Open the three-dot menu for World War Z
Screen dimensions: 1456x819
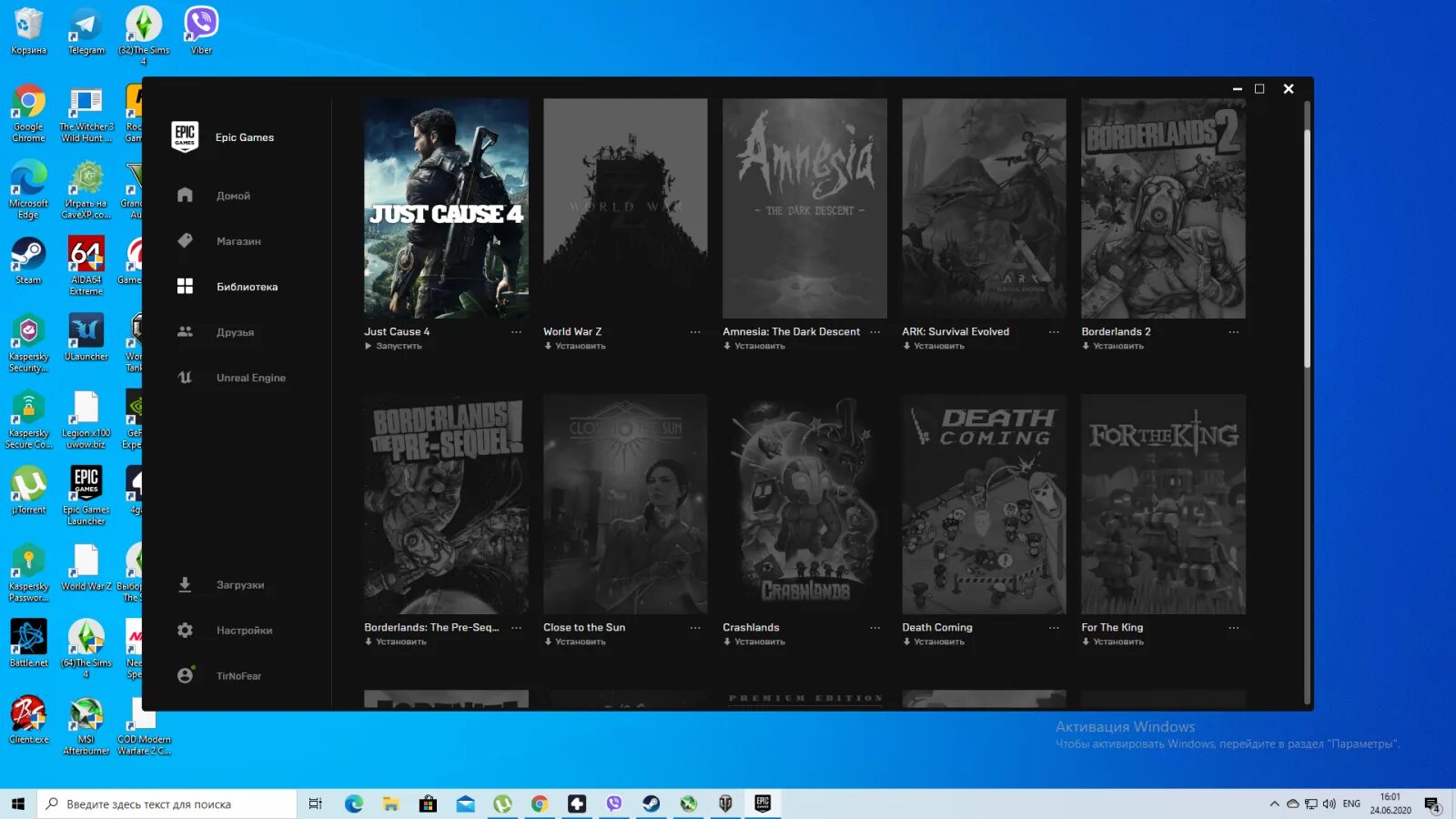(x=695, y=332)
